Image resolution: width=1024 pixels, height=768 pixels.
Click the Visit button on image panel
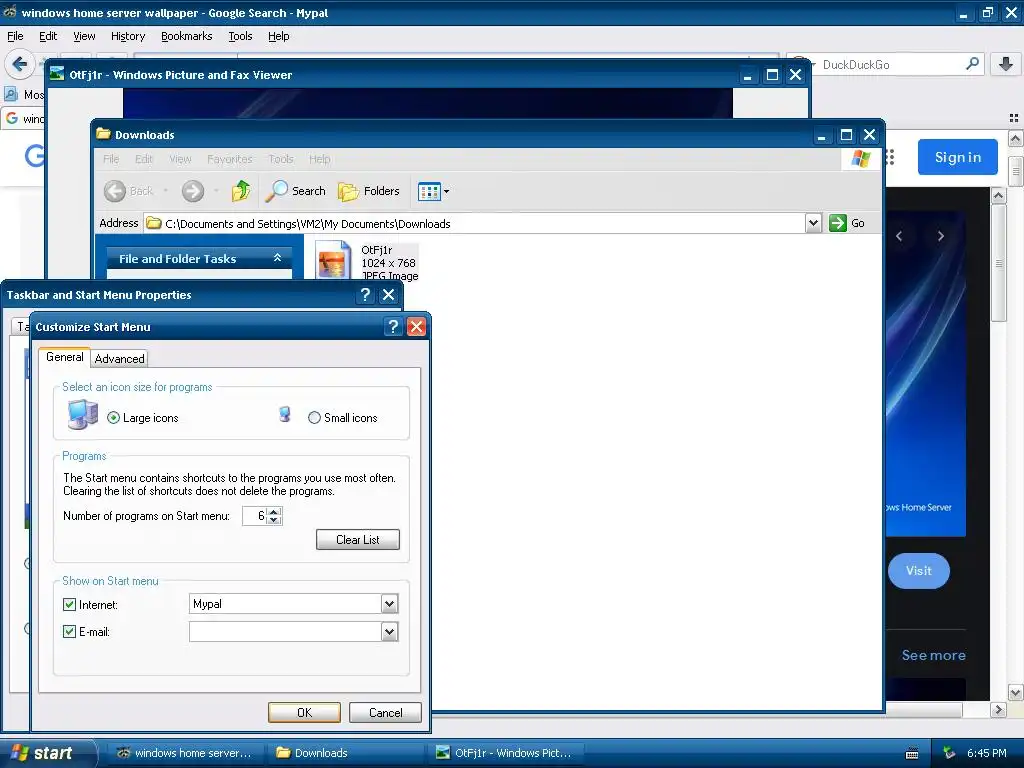(919, 571)
